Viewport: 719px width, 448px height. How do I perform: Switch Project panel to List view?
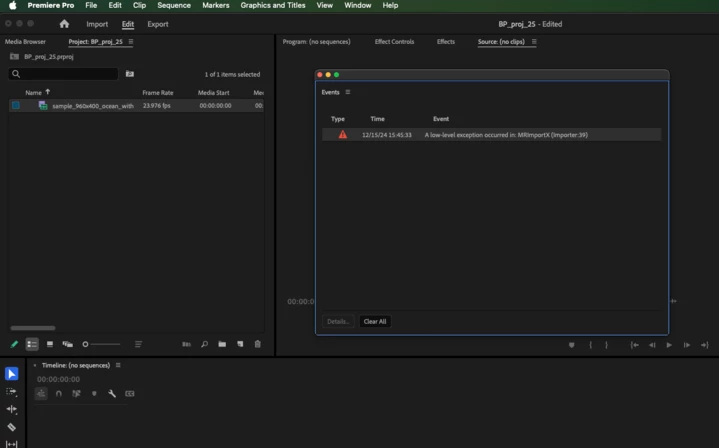click(x=32, y=344)
